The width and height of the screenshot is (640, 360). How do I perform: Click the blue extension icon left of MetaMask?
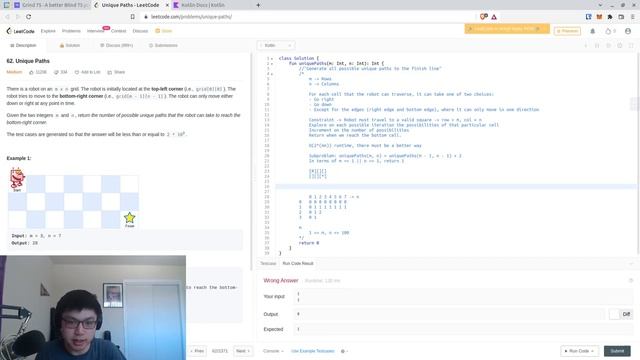click(x=589, y=17)
